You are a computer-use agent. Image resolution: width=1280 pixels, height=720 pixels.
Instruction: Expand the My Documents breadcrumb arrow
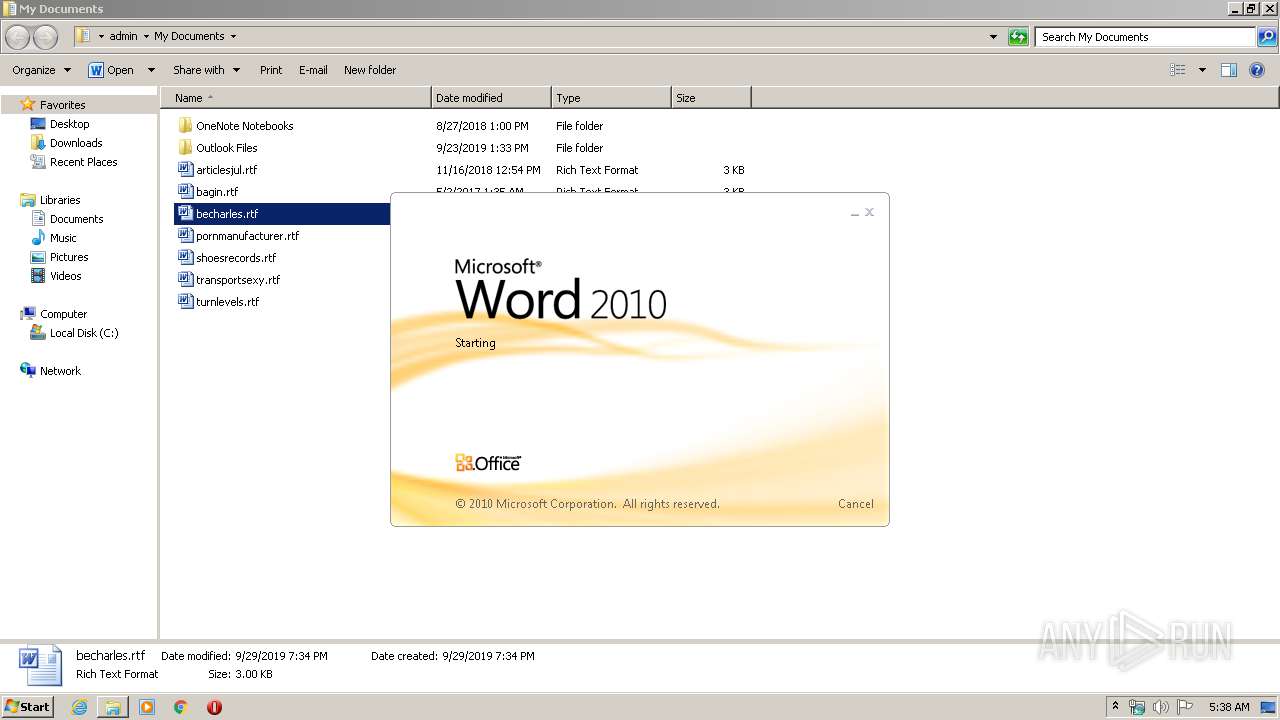[234, 37]
